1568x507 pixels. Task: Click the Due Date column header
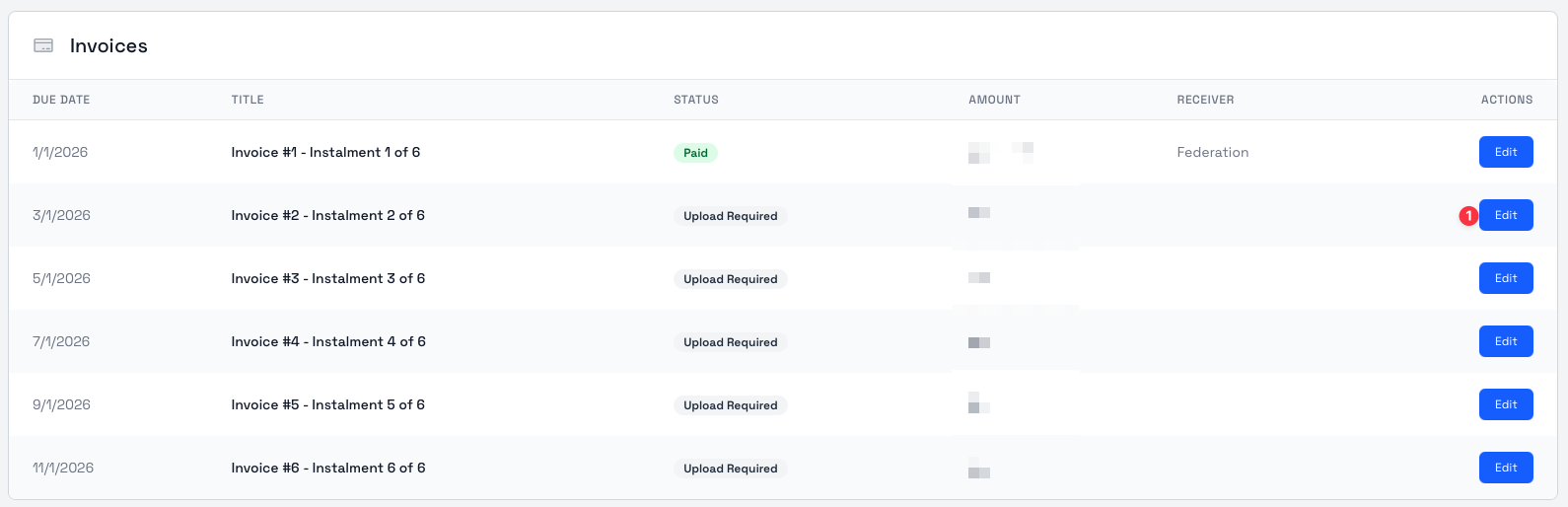[61, 100]
